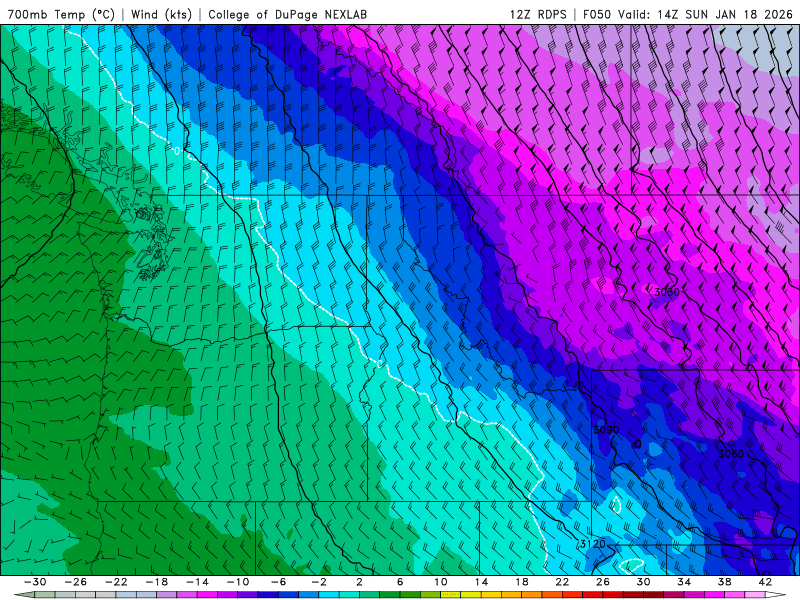Screen dimensions: 800x600
Task: Click the -26 value on the color scale
Action: tap(76, 582)
